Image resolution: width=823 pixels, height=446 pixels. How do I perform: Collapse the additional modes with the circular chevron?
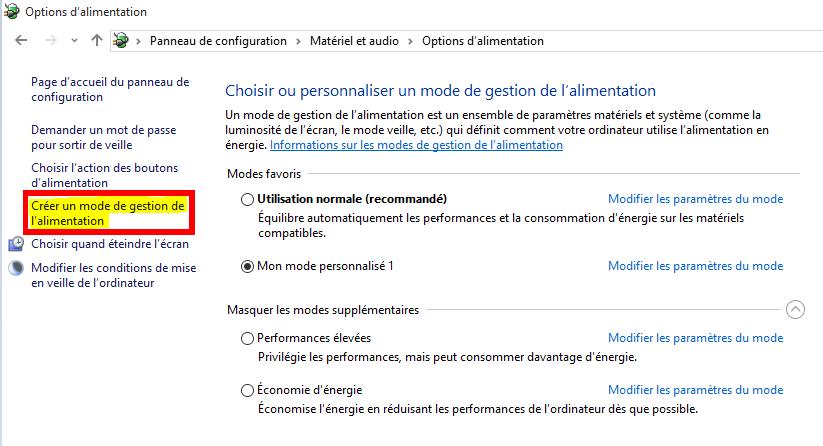(x=795, y=310)
